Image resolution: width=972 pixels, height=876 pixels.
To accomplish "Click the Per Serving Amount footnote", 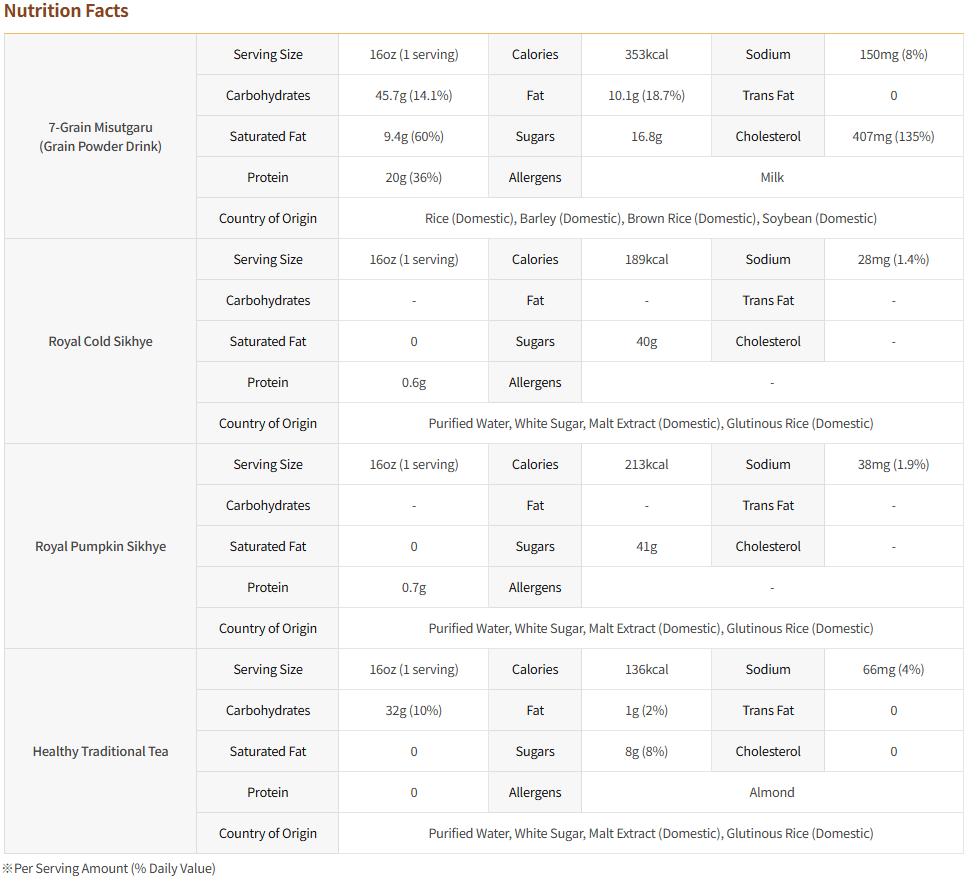I will click(109, 868).
